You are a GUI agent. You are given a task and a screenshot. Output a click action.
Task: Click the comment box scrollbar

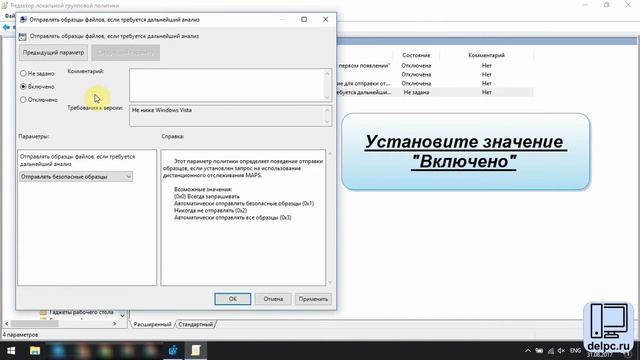click(327, 85)
